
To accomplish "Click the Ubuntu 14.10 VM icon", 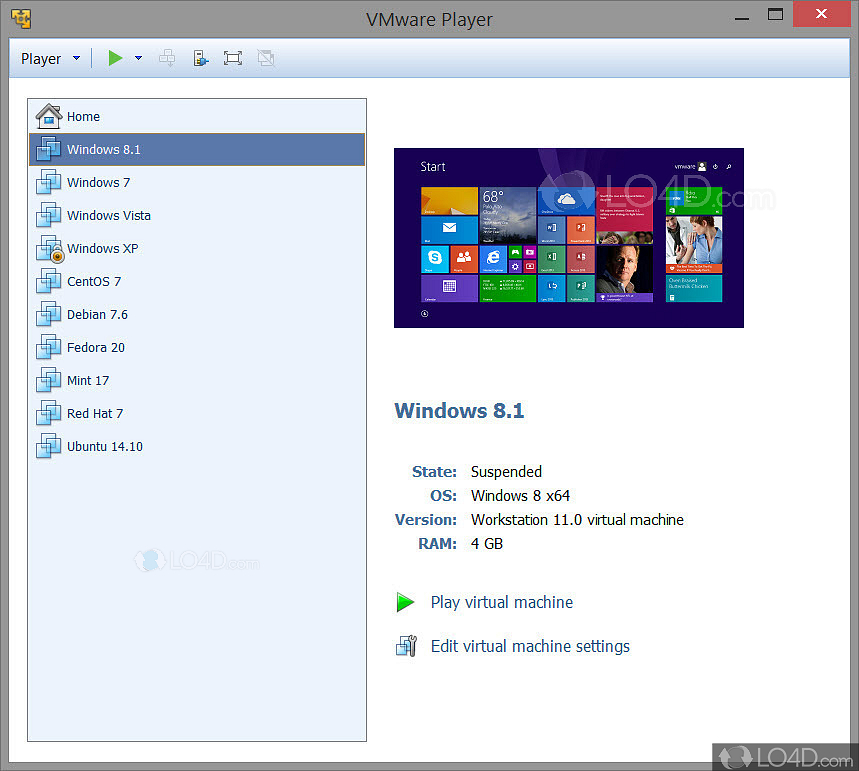I will point(49,447).
